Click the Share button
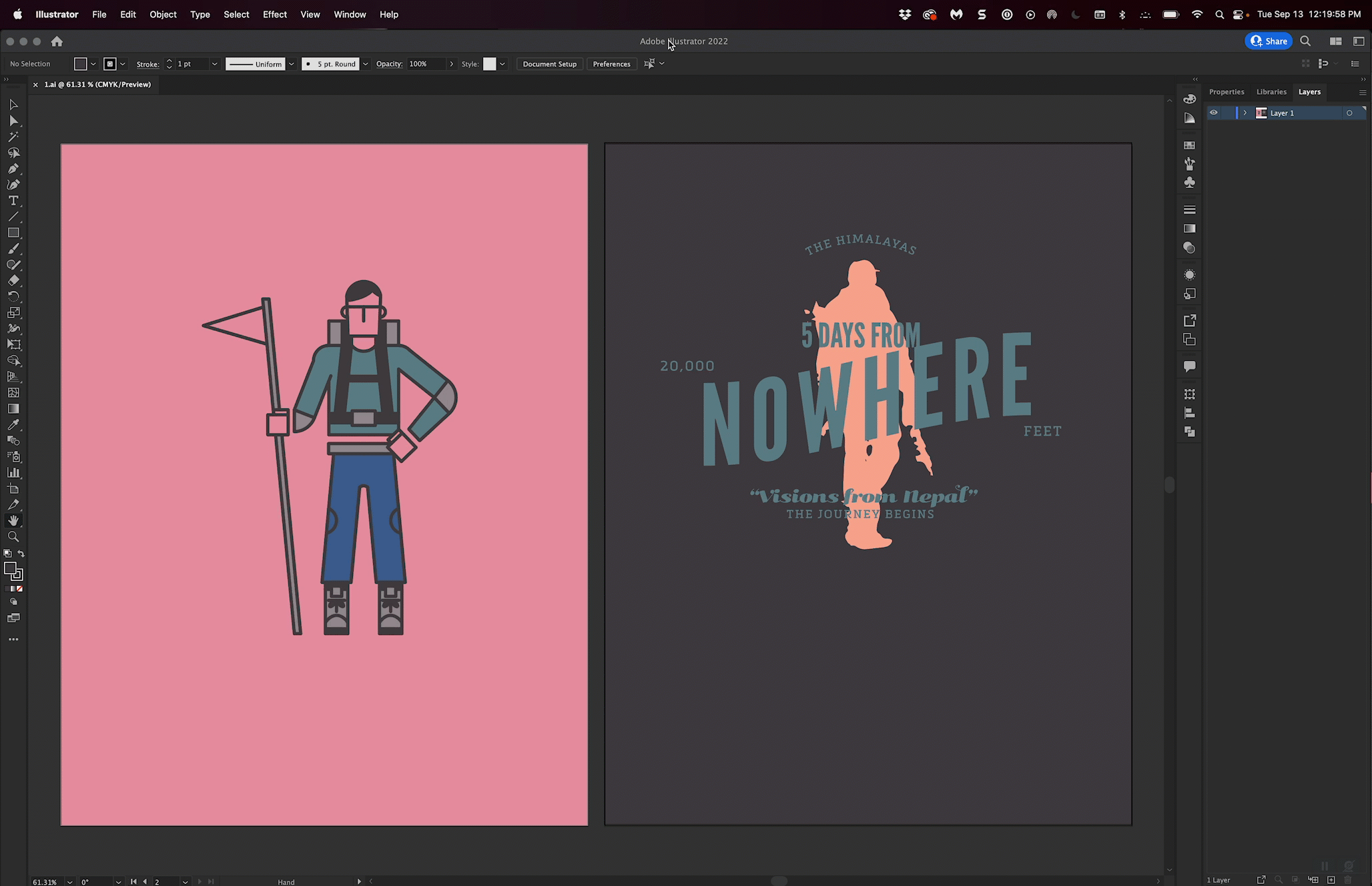This screenshot has height=886, width=1372. click(1268, 41)
